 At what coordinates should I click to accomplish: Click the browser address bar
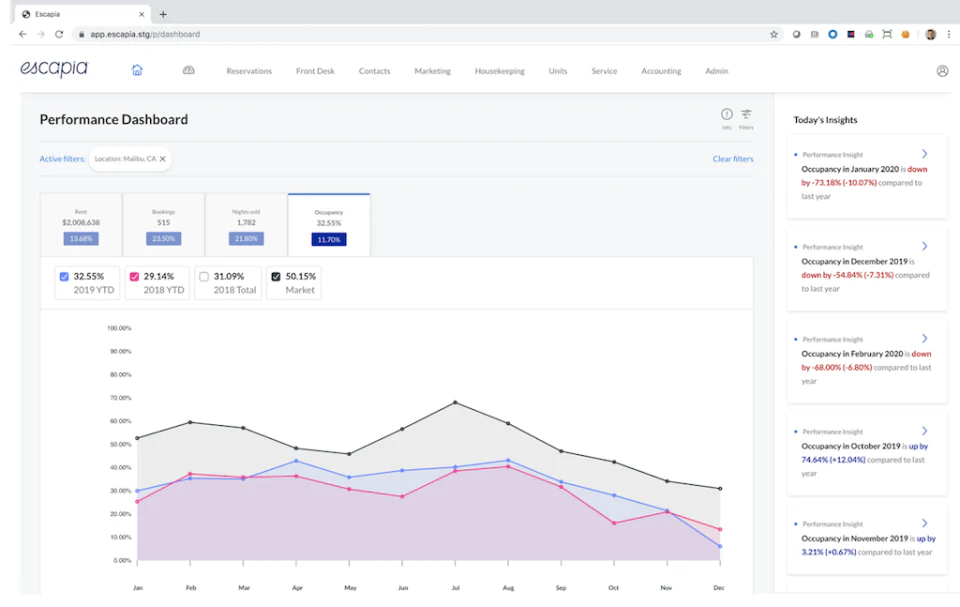click(400, 34)
